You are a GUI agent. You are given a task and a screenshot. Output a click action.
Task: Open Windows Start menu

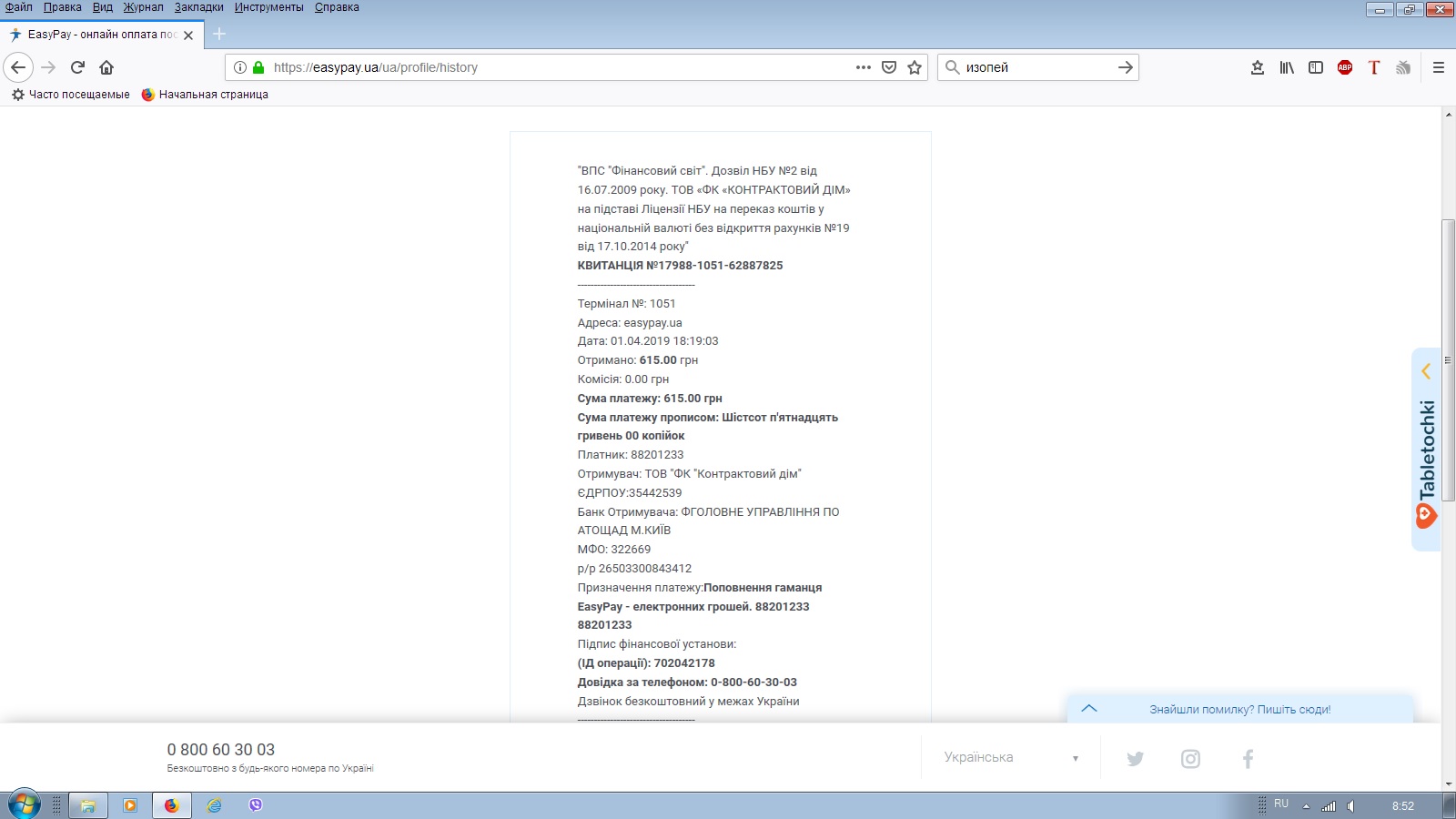[x=25, y=805]
